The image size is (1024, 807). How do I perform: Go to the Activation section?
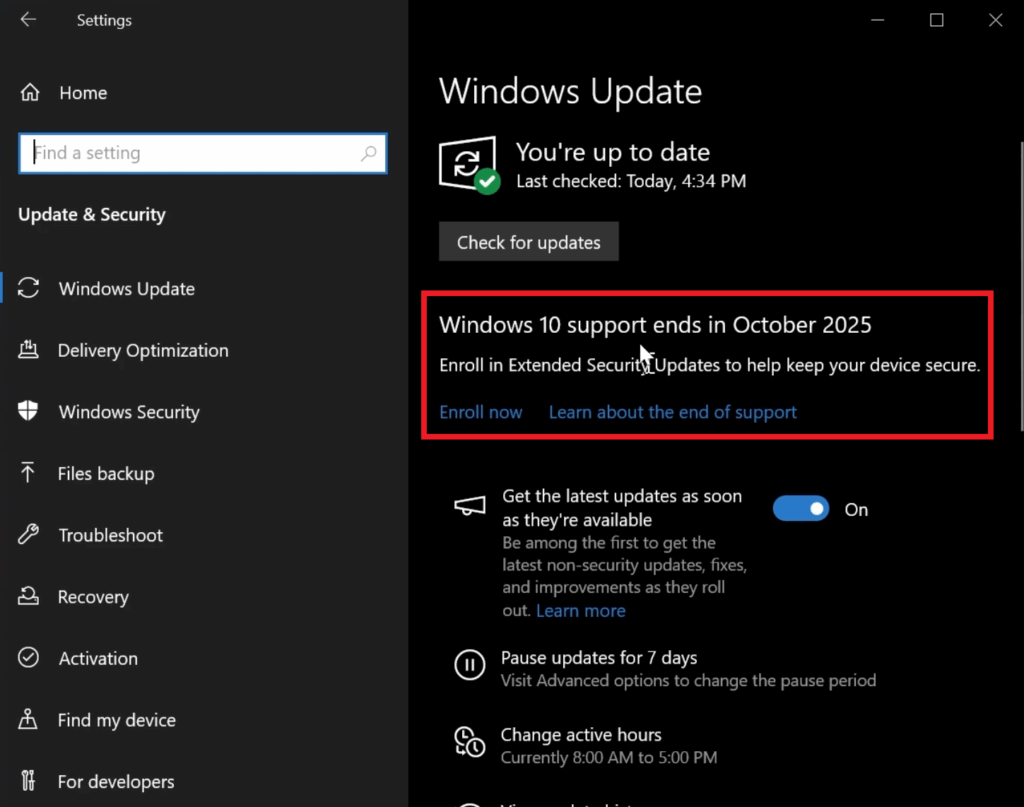tap(98, 658)
